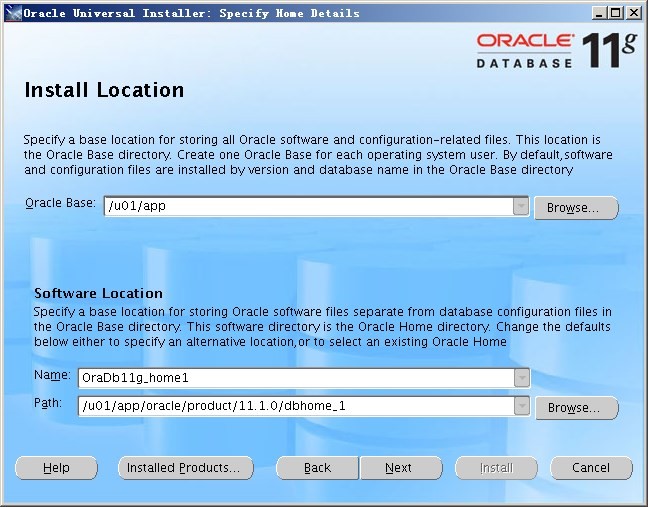Click the greyed-out Install button
Screen dimensions: 648x507
pyautogui.click(x=496, y=468)
